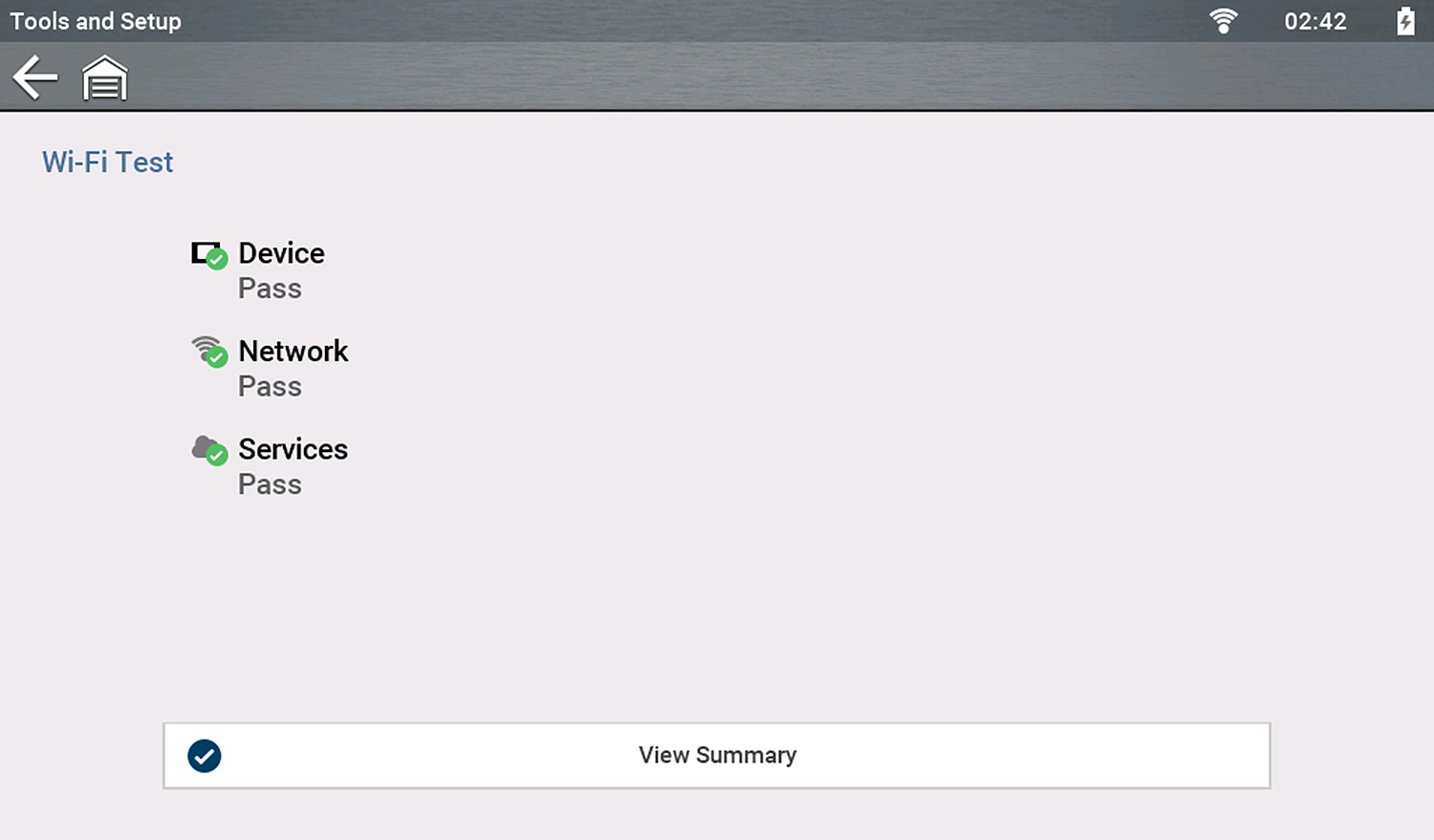Click the Tools and Setup title
Screen dimensions: 1434x840
click(x=96, y=21)
